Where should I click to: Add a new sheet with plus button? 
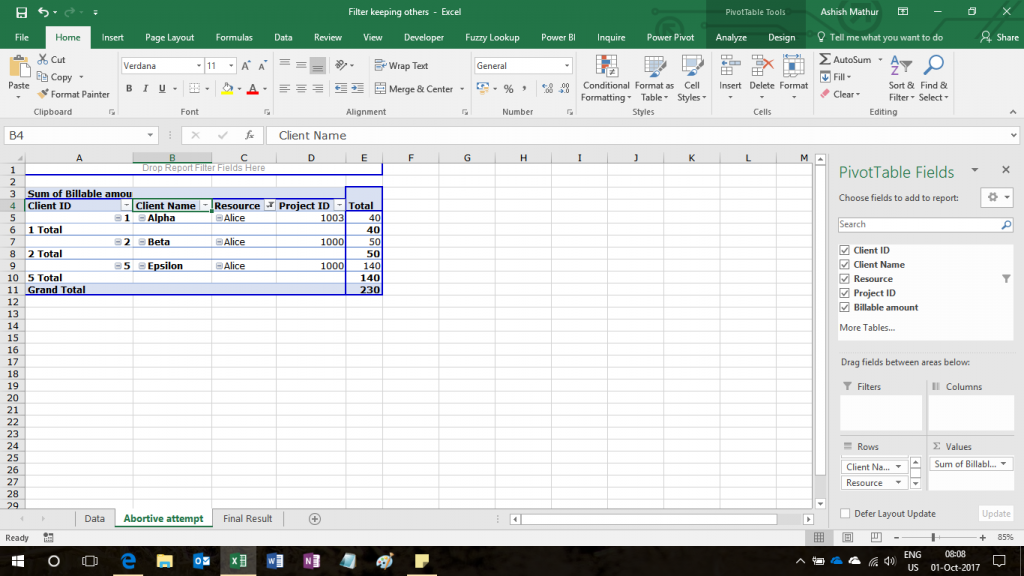pyautogui.click(x=314, y=519)
